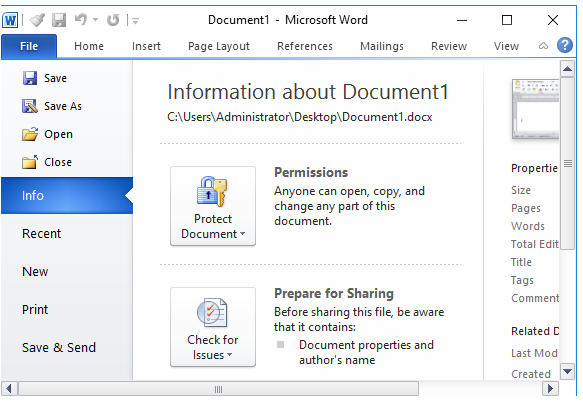Viewport: 583px width, 404px height.
Task: Switch to the Page Layout tab
Action: pos(219,46)
